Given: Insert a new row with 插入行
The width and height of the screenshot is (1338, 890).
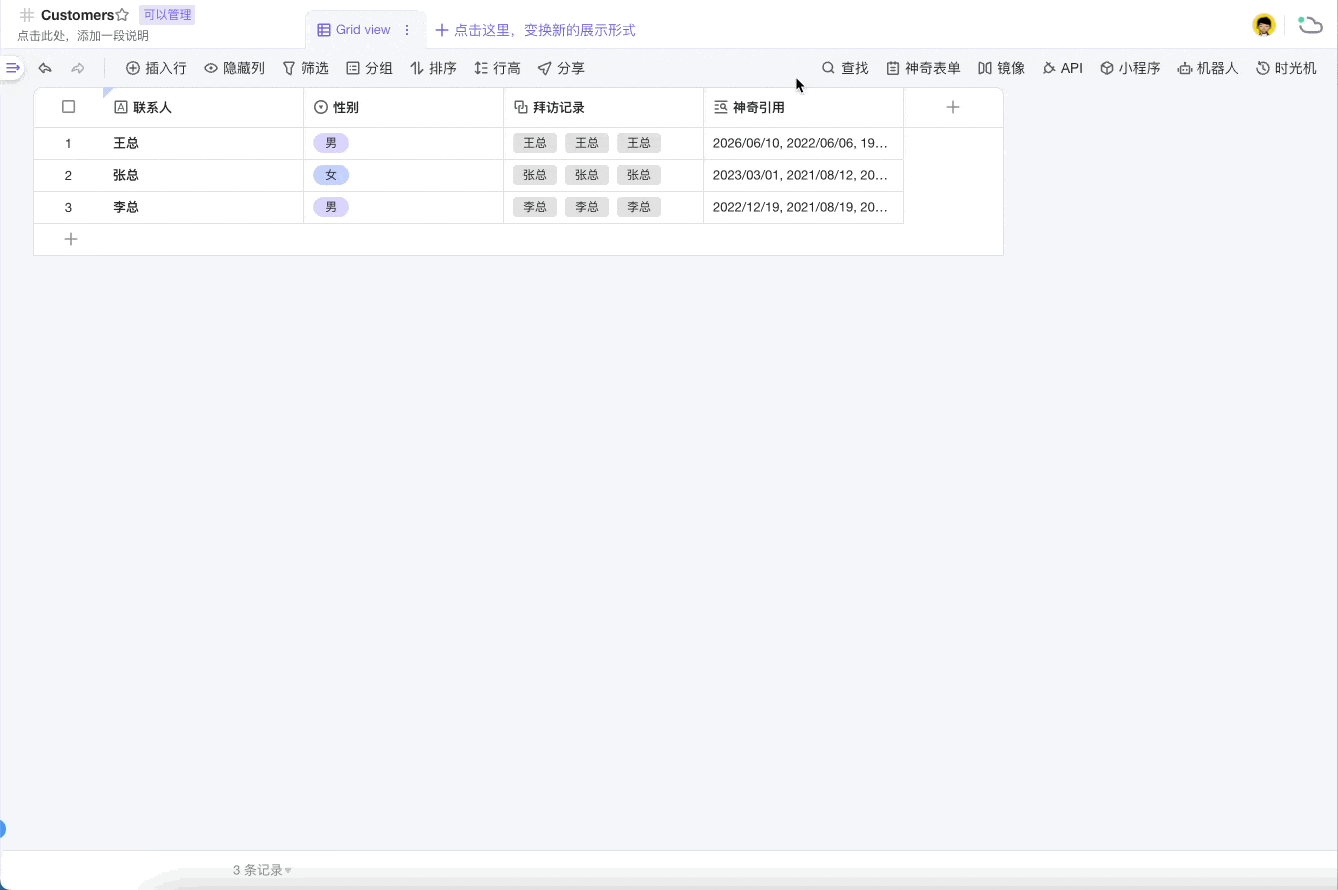Looking at the screenshot, I should (x=157, y=68).
